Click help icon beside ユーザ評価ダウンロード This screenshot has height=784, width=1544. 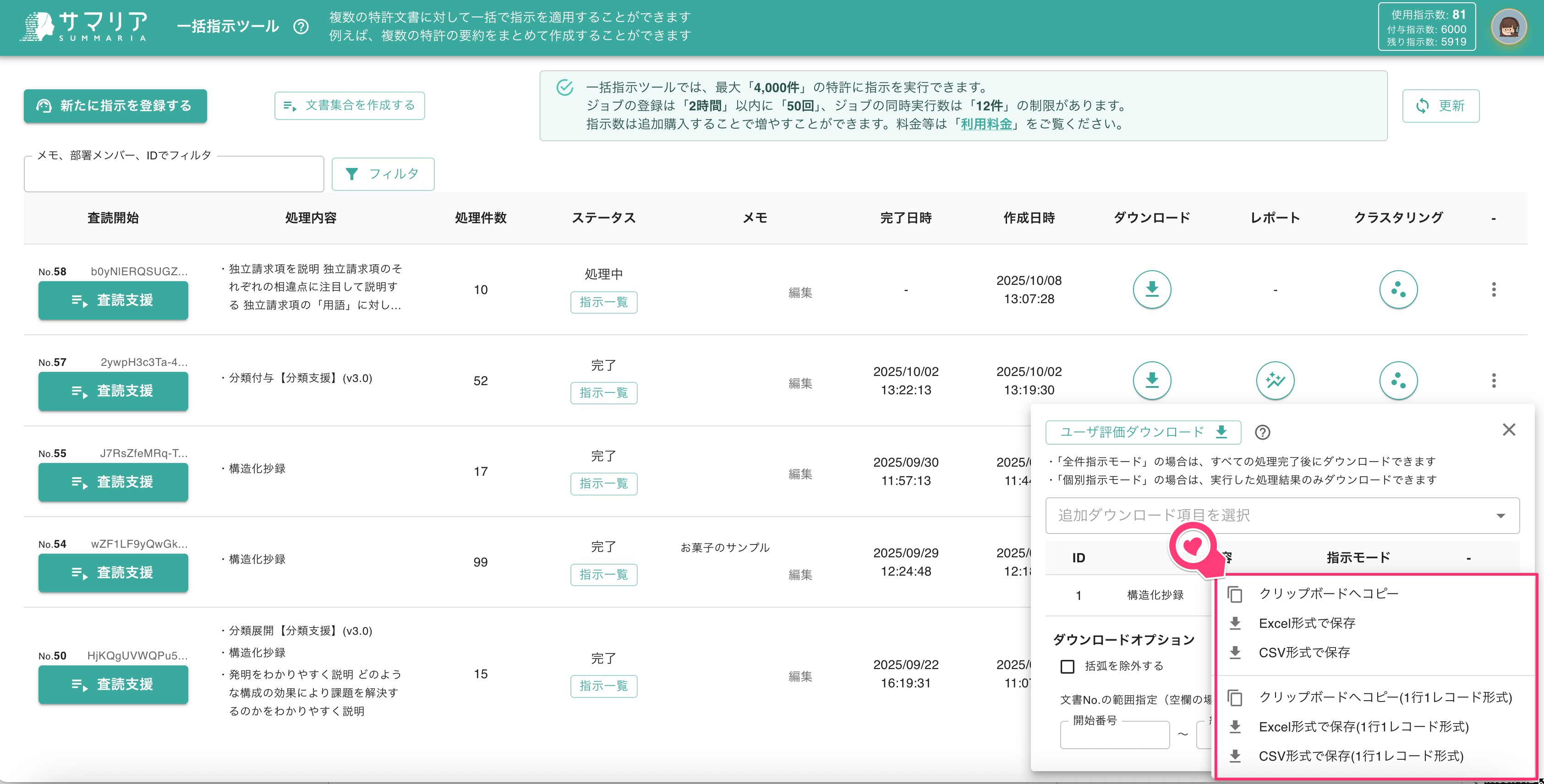click(1262, 432)
